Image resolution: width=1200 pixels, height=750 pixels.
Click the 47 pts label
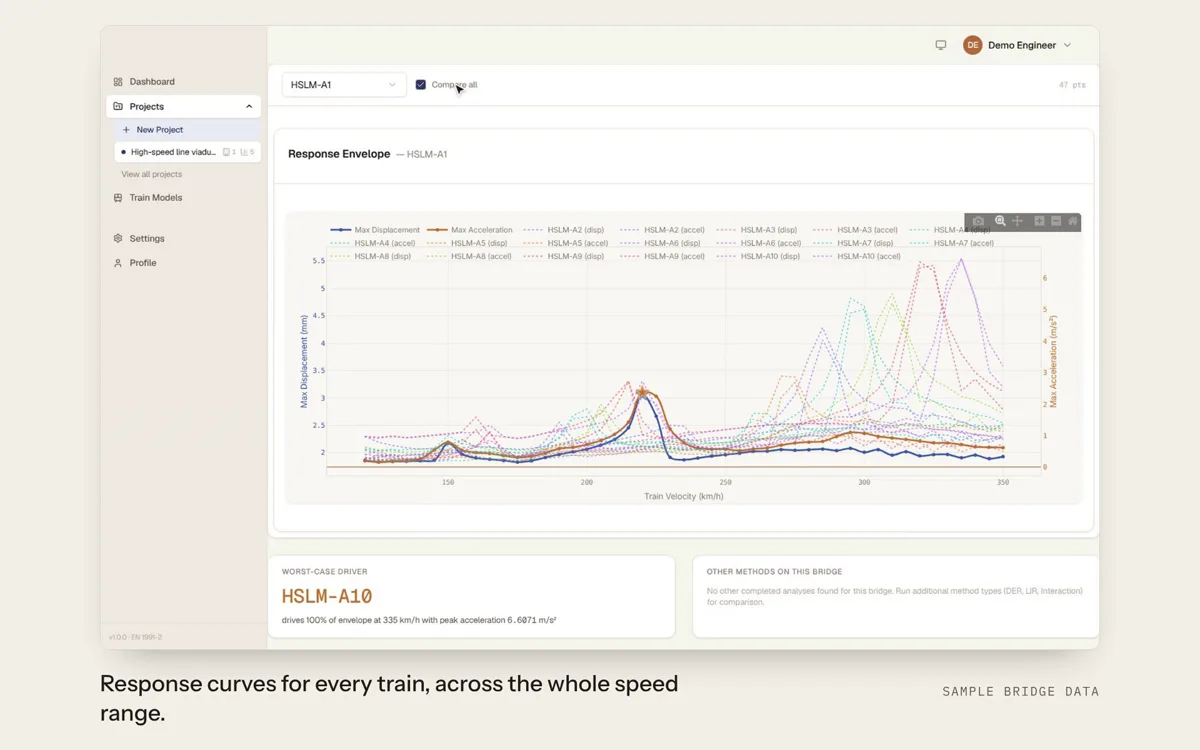click(x=1072, y=85)
